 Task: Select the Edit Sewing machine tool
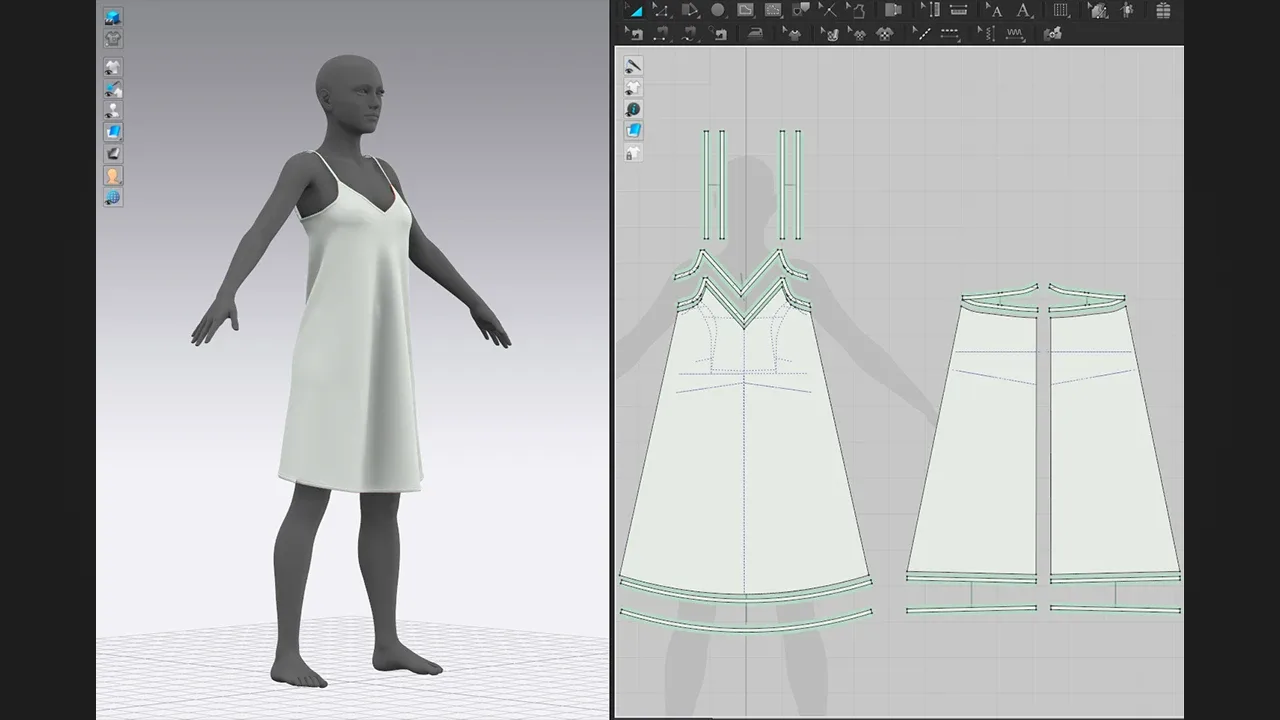tap(634, 33)
